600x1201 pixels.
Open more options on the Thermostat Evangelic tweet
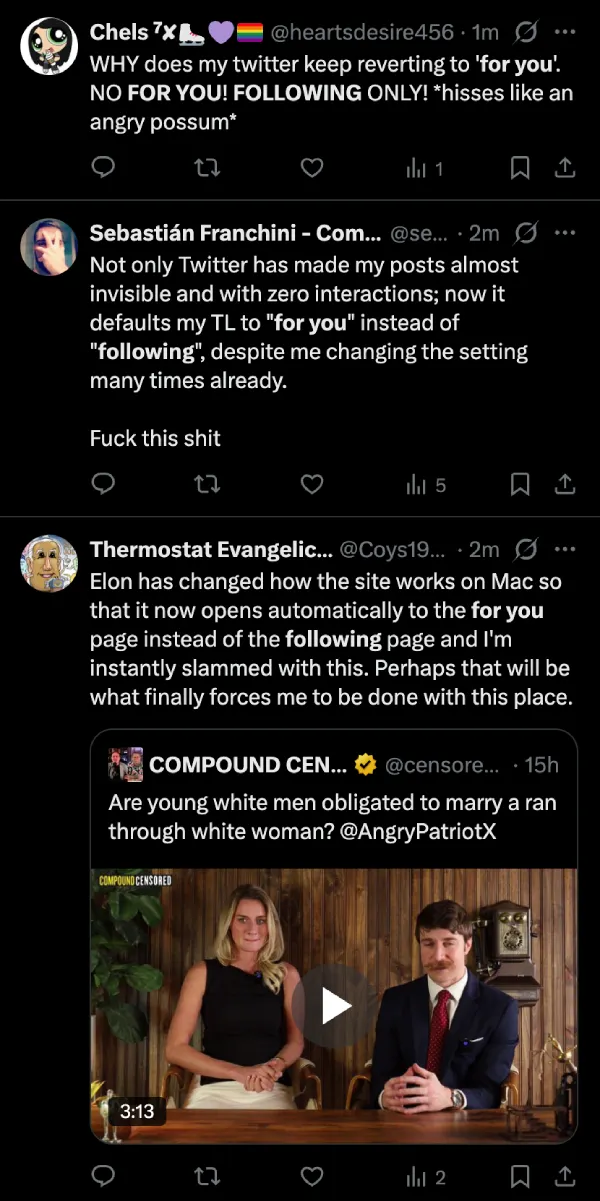pos(565,548)
